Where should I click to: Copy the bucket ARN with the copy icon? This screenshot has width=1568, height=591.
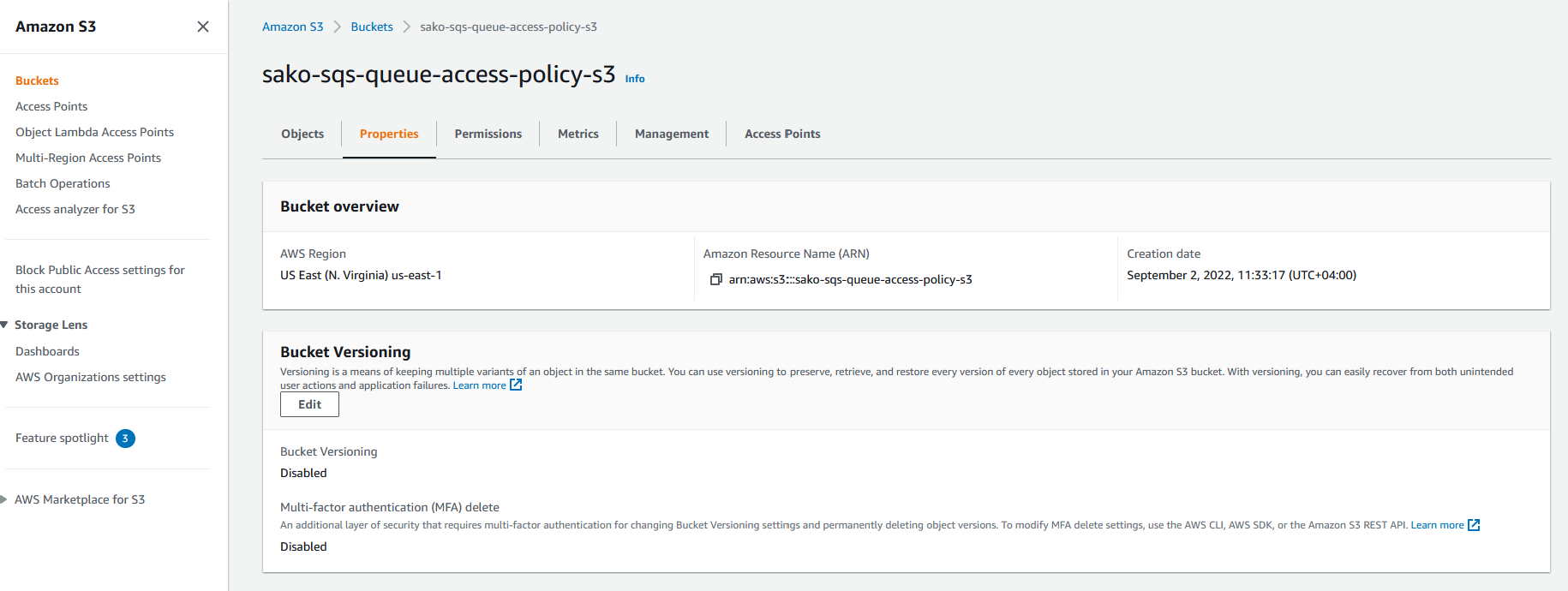click(x=716, y=279)
